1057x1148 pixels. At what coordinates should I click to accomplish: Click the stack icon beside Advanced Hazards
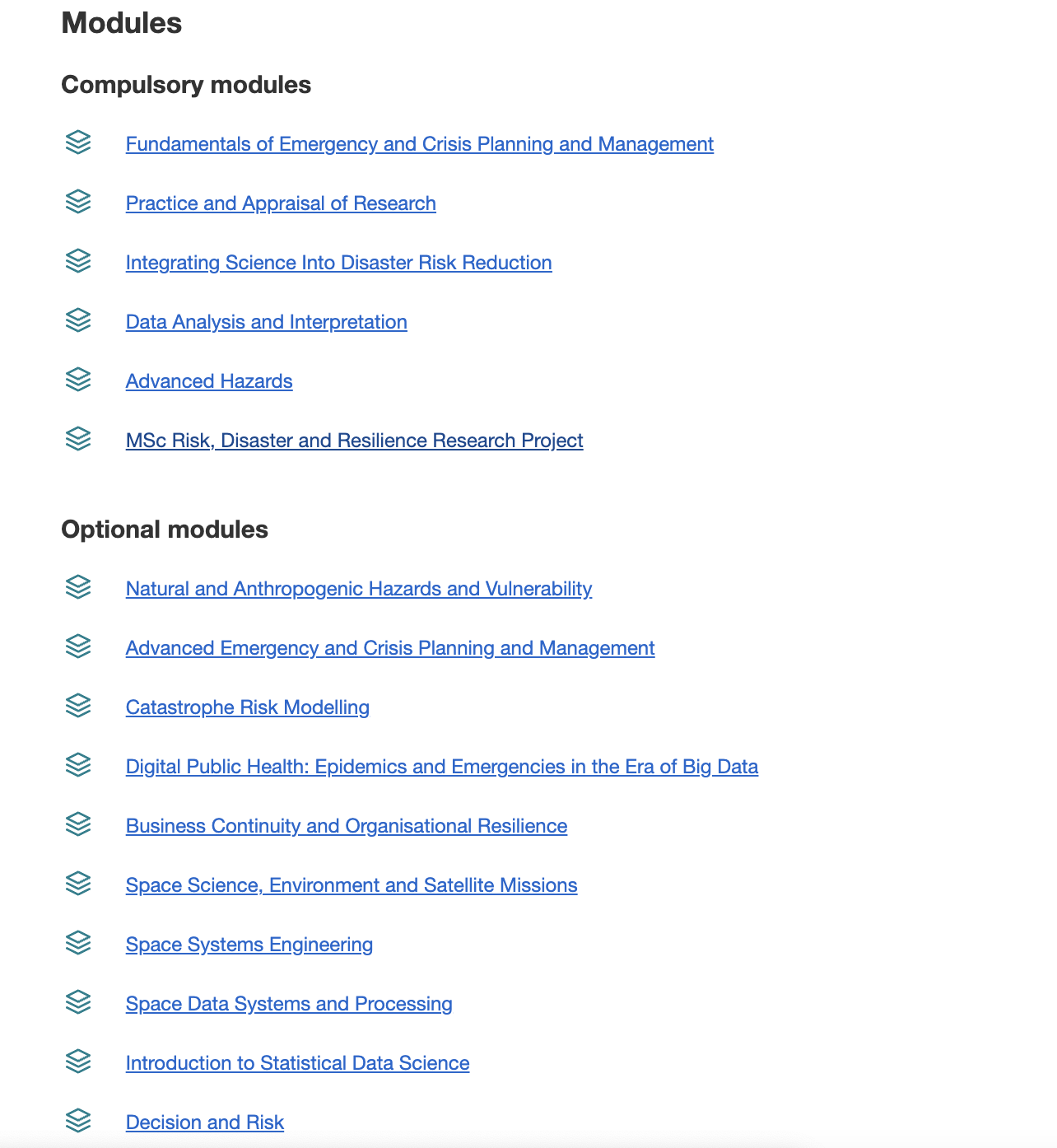click(x=78, y=380)
